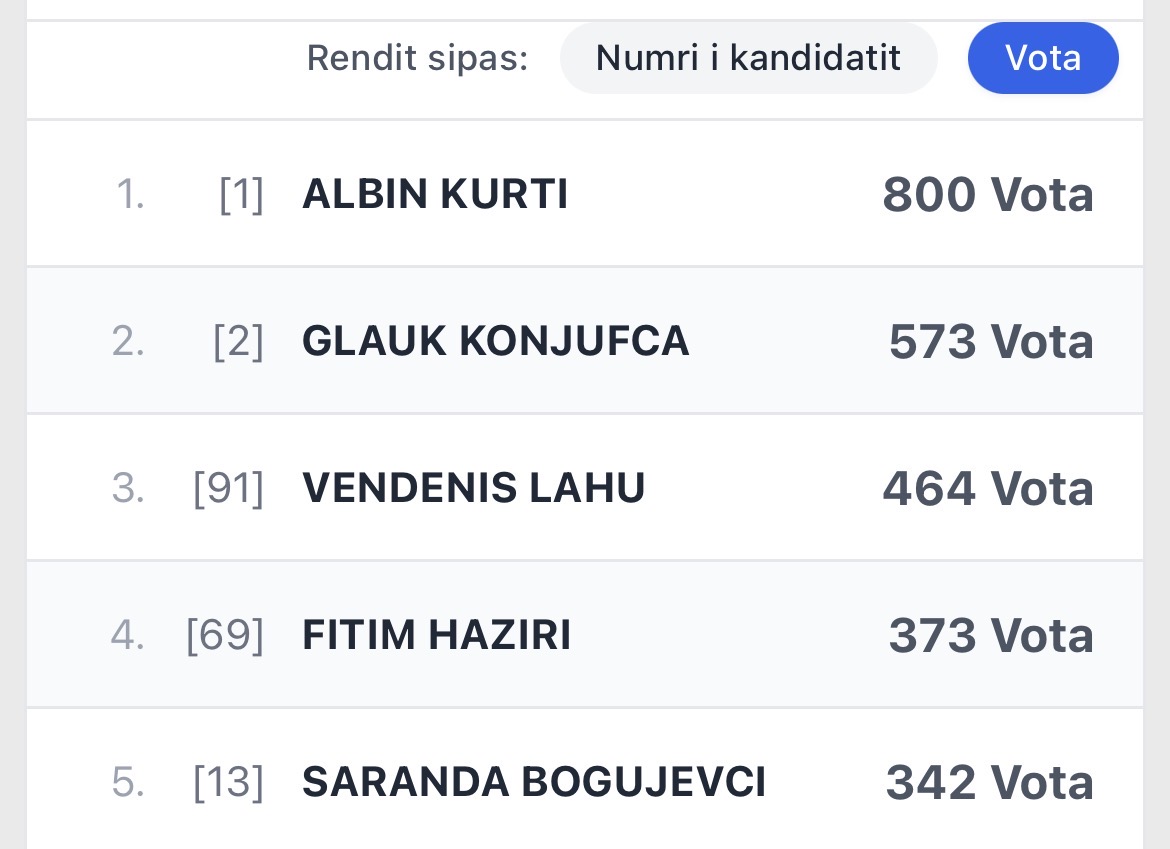Select the Vota sort option
This screenshot has width=1170, height=849.
1042,58
